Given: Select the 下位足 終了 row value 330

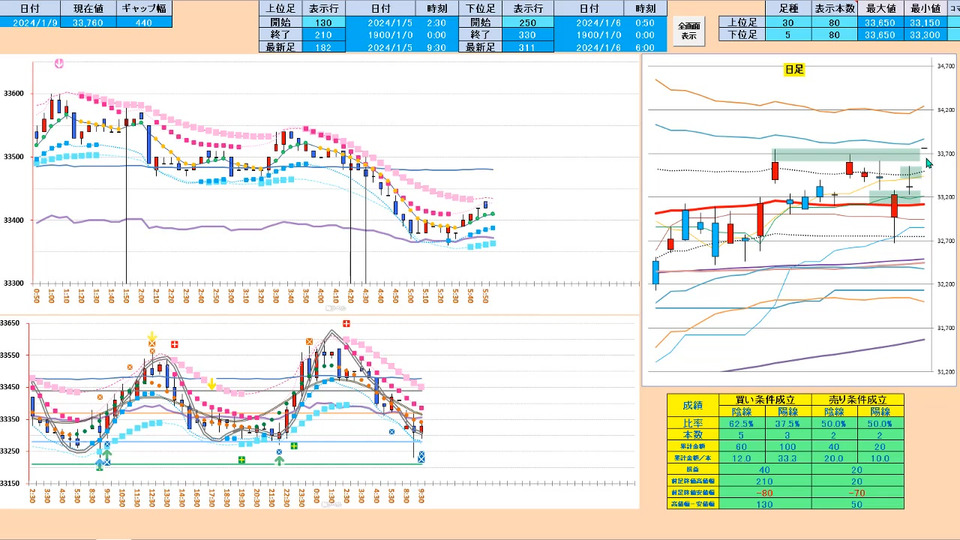Looking at the screenshot, I should pyautogui.click(x=527, y=35).
